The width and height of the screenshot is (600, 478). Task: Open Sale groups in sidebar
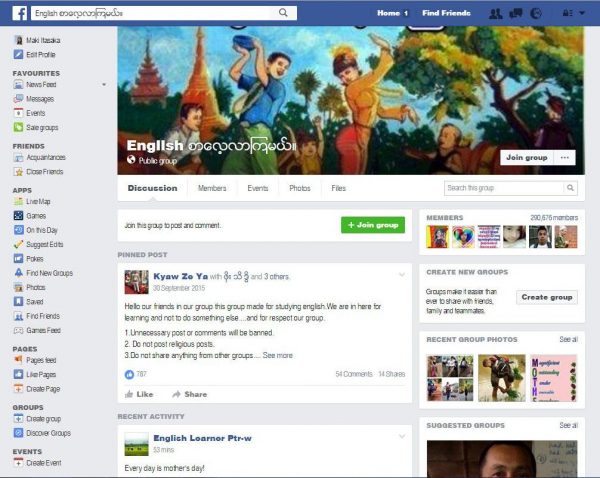click(36, 127)
